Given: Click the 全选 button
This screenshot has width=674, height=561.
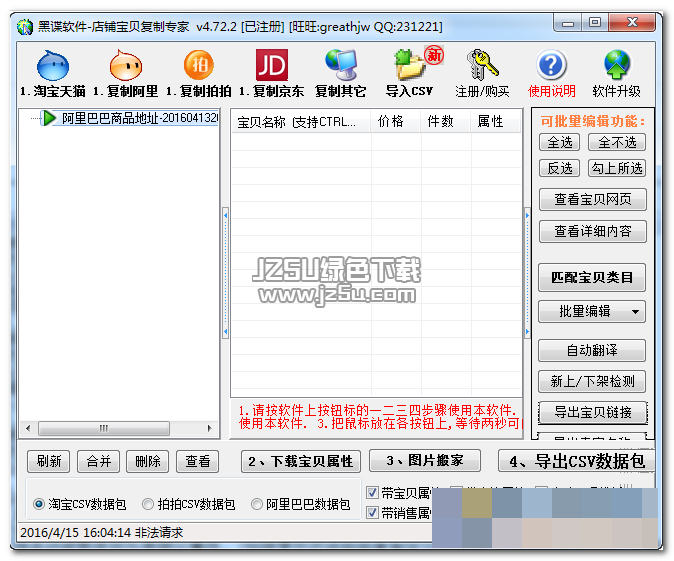Looking at the screenshot, I should click(560, 142).
